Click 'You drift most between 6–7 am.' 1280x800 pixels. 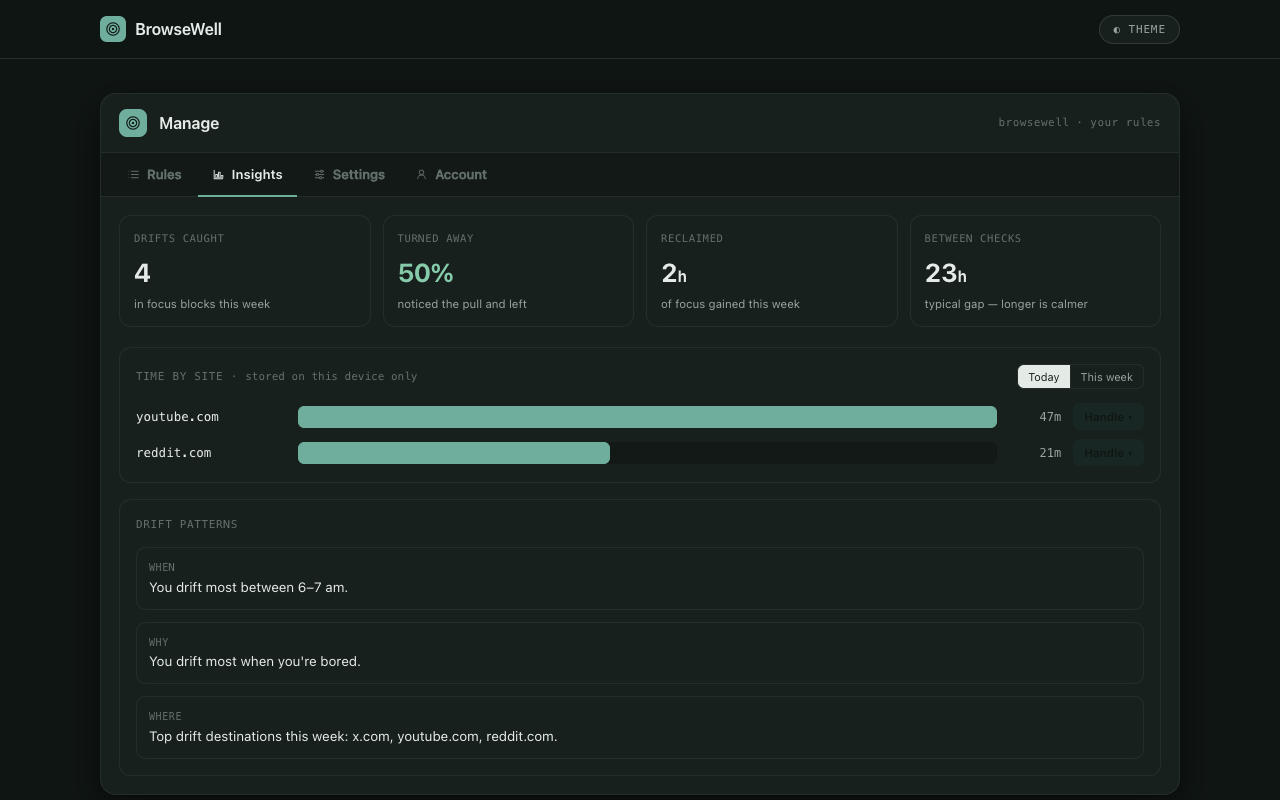click(x=249, y=587)
